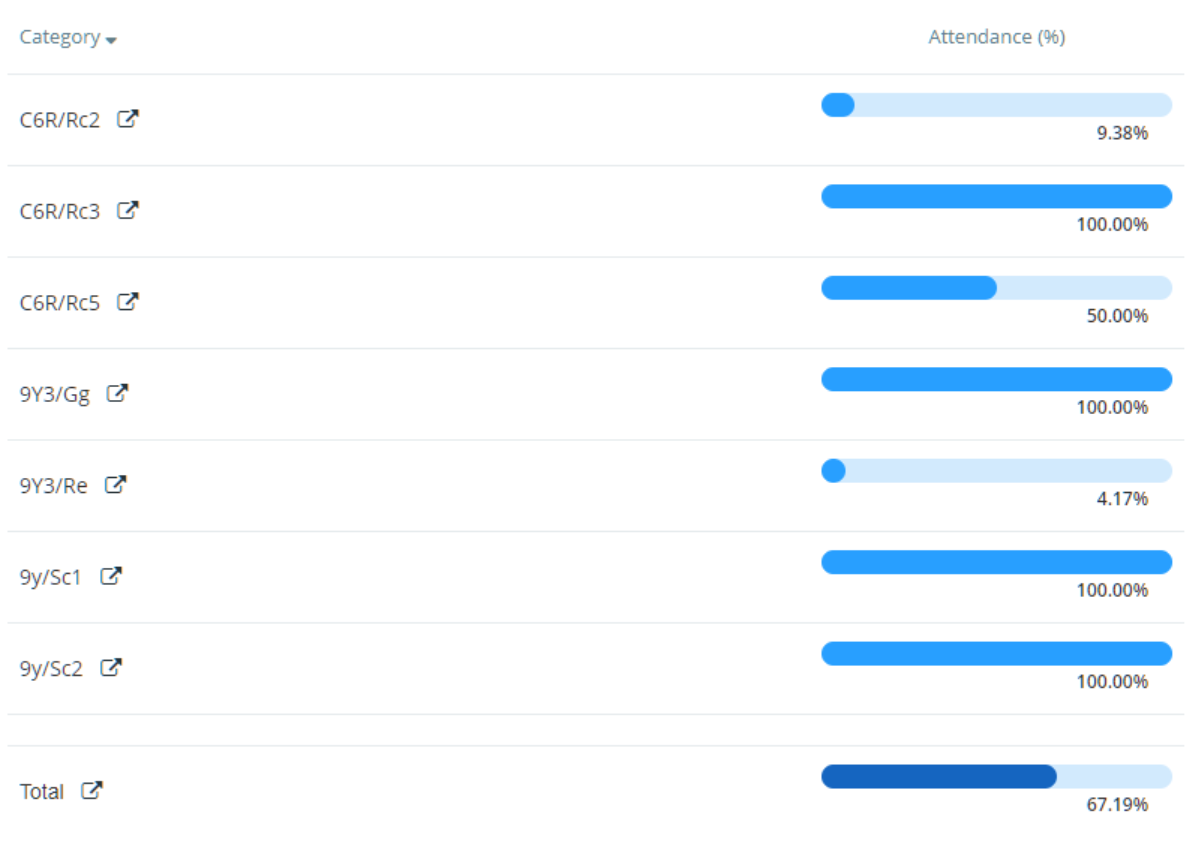Select the C6R/Rc2 category label
The width and height of the screenshot is (1201, 850).
click(60, 120)
